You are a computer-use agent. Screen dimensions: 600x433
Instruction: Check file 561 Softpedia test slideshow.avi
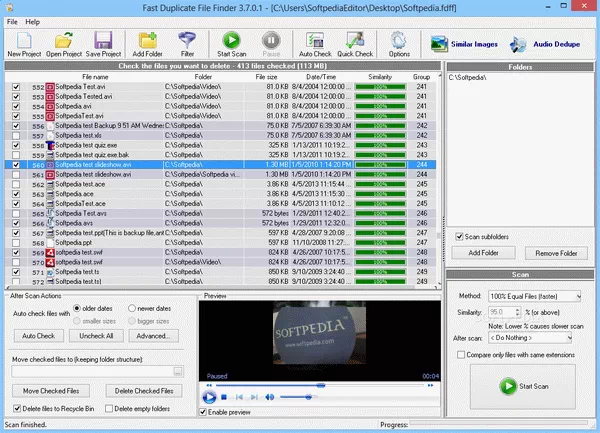click(16, 174)
